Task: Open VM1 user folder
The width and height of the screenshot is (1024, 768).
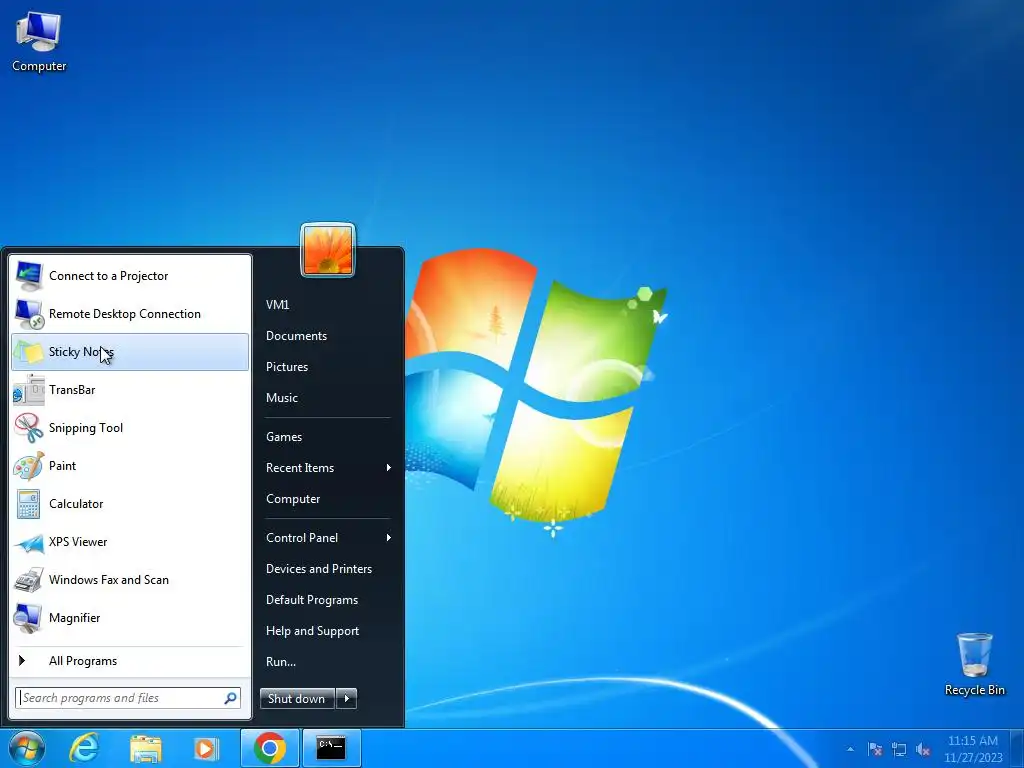Action: tap(278, 304)
